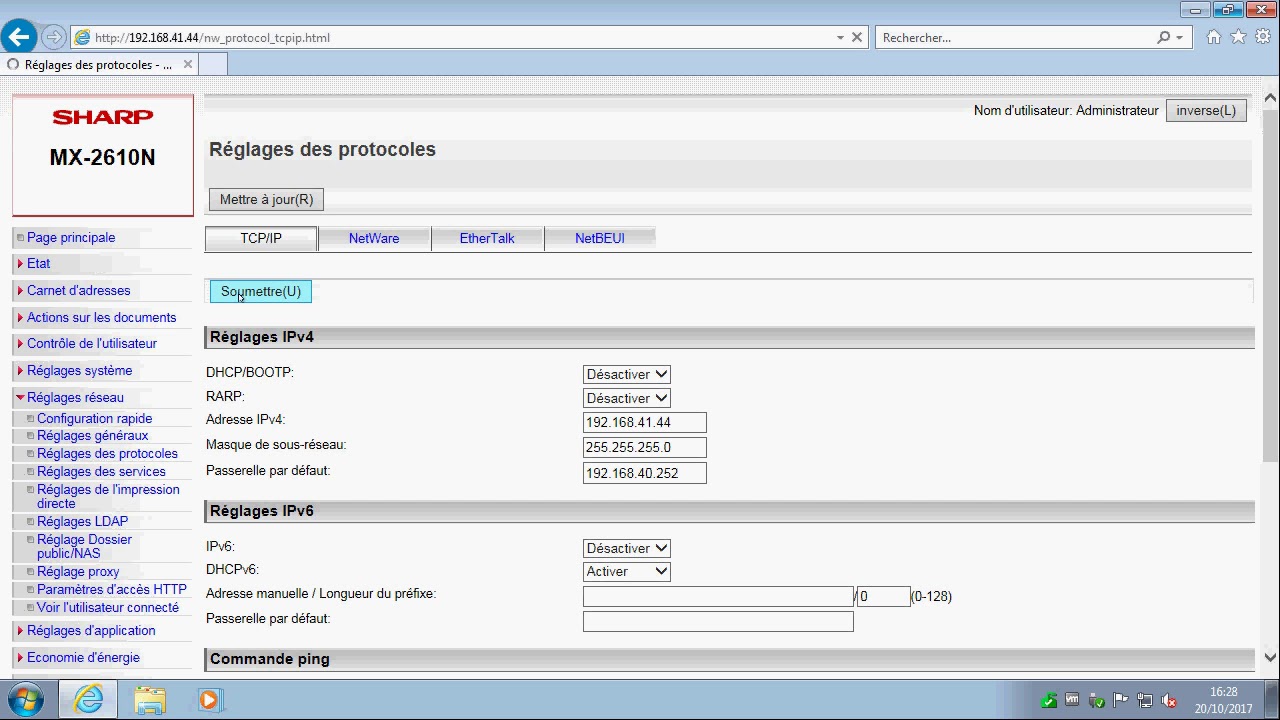This screenshot has height=720, width=1280.
Task: Open Réglage Dossier public/NAS link
Action: tap(85, 546)
